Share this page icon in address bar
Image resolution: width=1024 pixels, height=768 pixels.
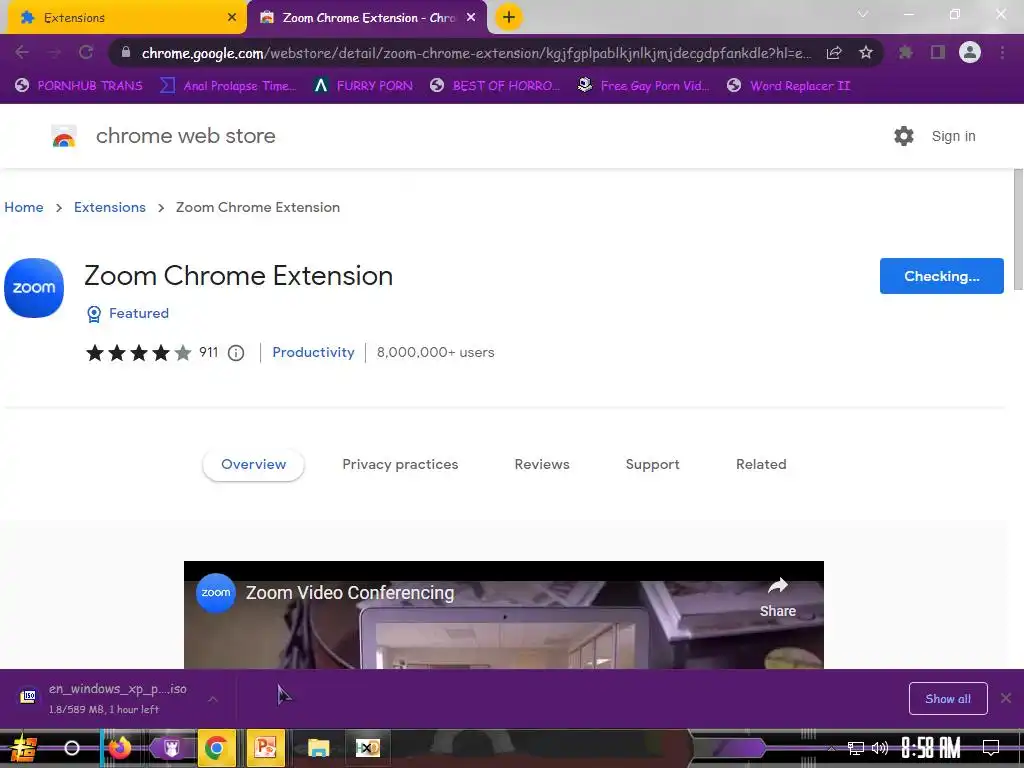click(x=834, y=53)
